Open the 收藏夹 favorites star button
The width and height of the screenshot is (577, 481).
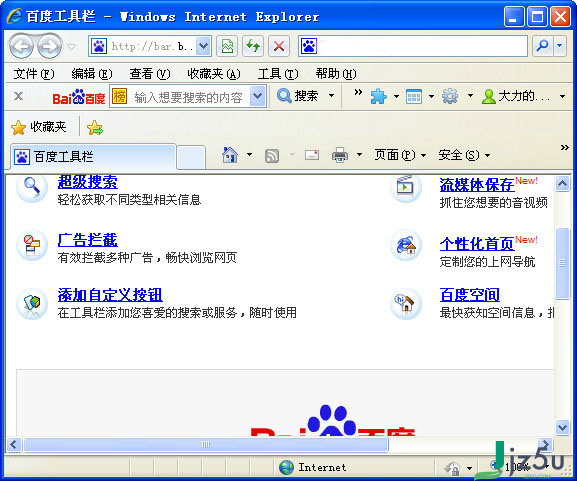tap(39, 127)
